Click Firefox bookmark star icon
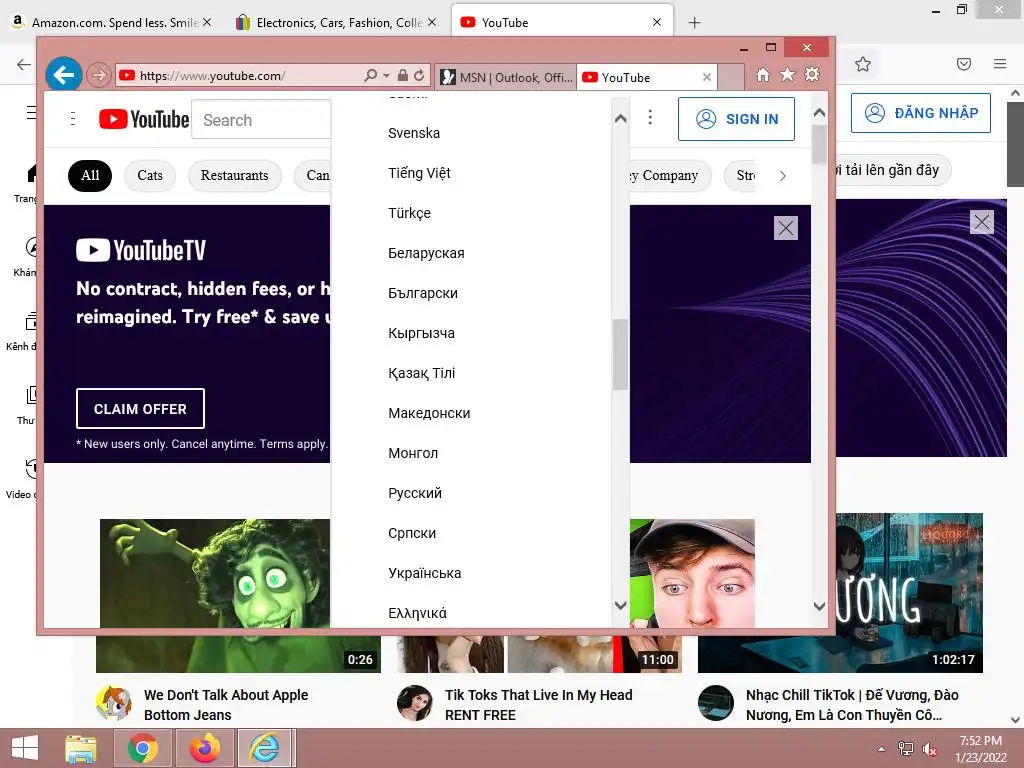Screen dimensions: 1024x768 [863, 64]
